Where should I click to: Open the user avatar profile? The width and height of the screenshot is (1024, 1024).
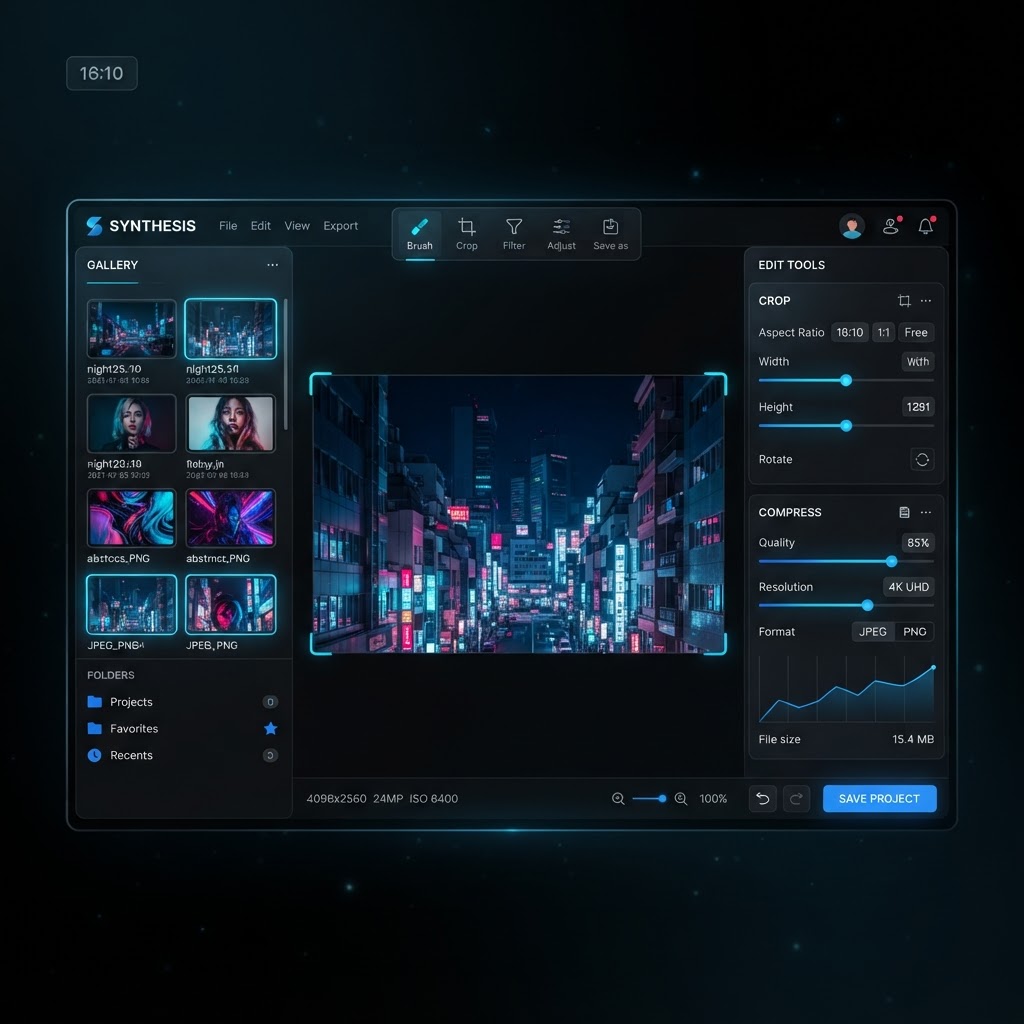[852, 226]
